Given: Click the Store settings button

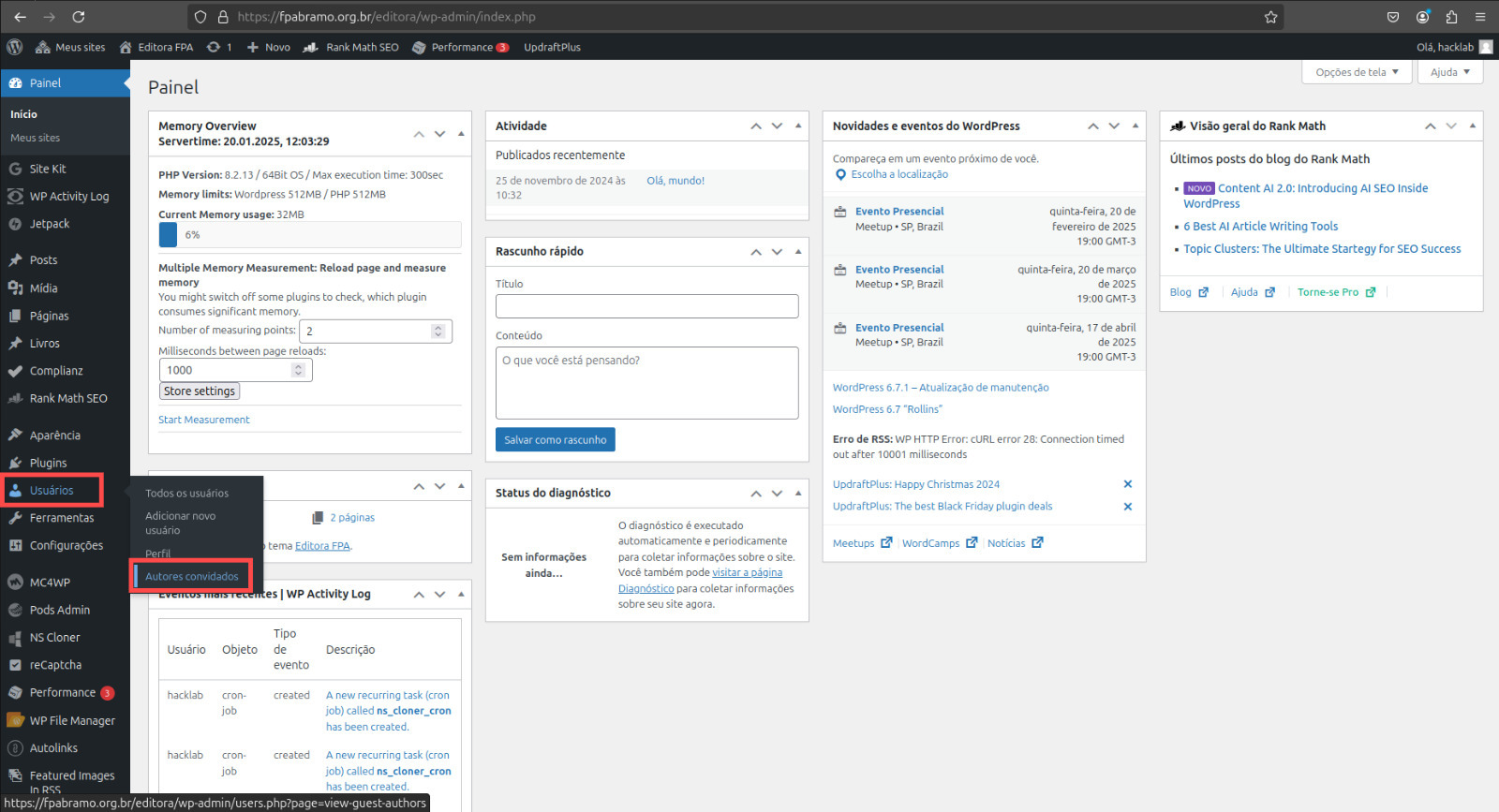Looking at the screenshot, I should click(200, 391).
